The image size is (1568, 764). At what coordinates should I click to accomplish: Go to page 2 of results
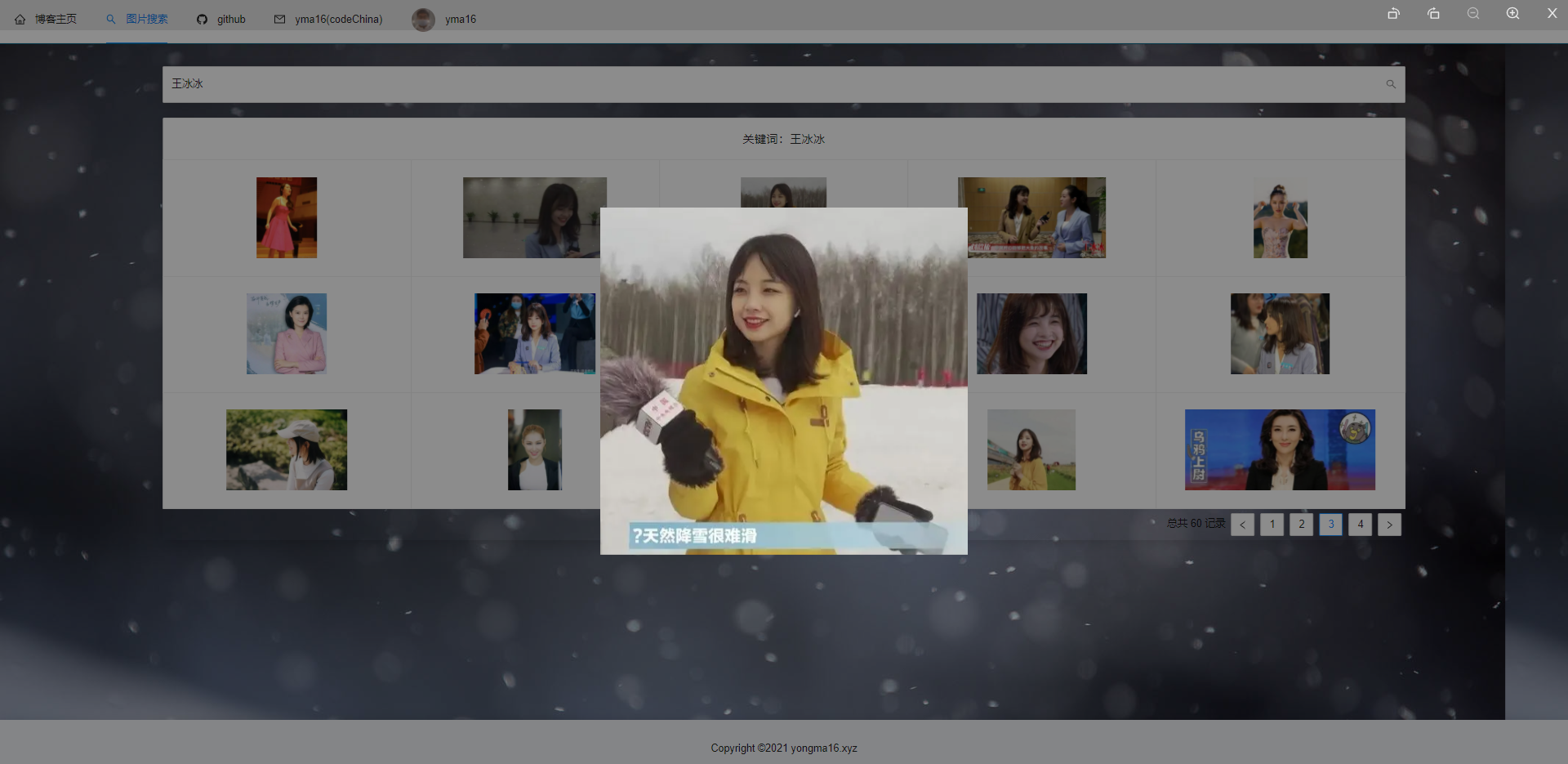coord(1301,525)
